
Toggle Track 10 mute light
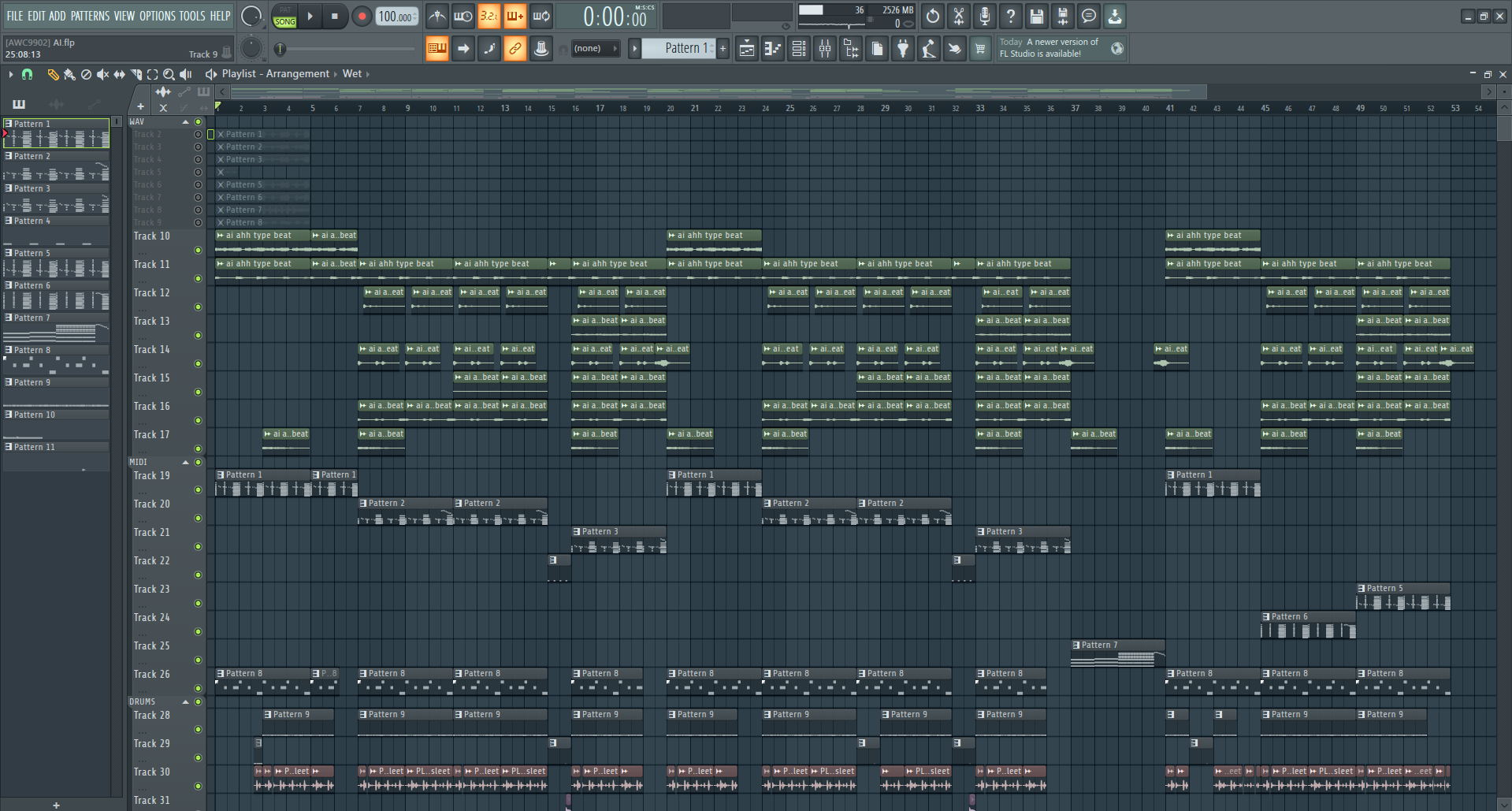click(x=199, y=251)
